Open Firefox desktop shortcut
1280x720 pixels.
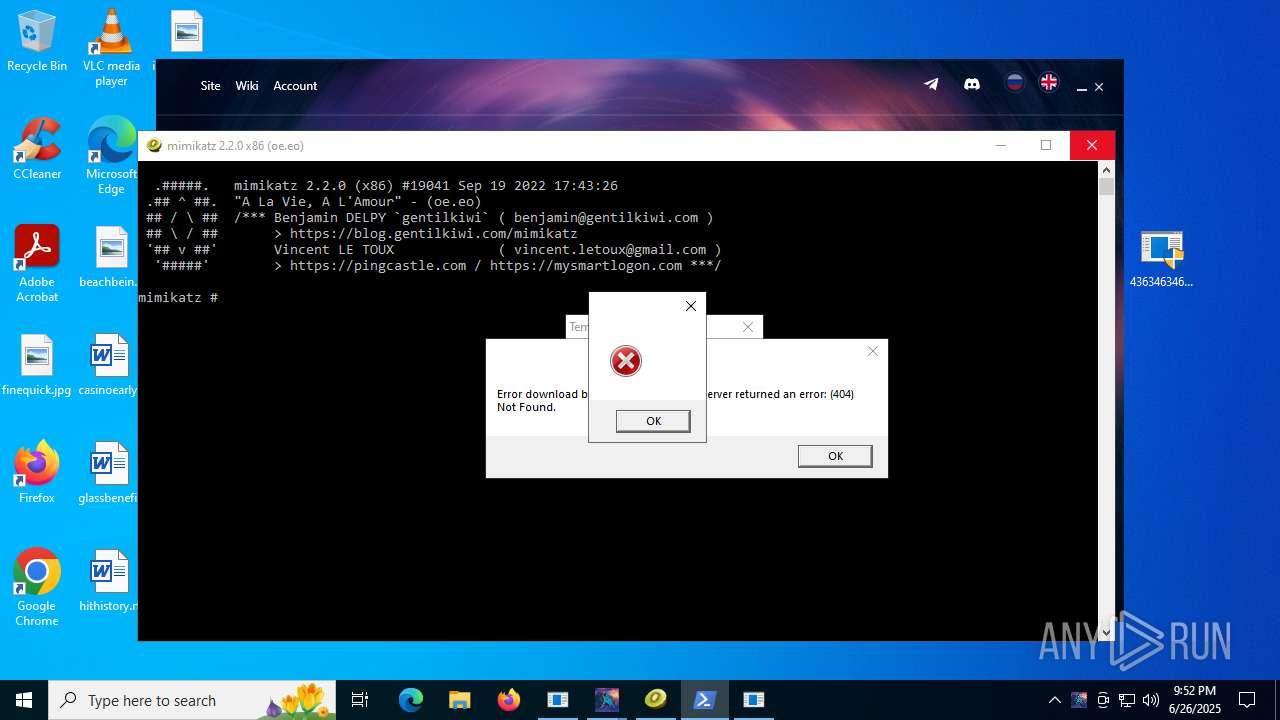click(x=37, y=473)
